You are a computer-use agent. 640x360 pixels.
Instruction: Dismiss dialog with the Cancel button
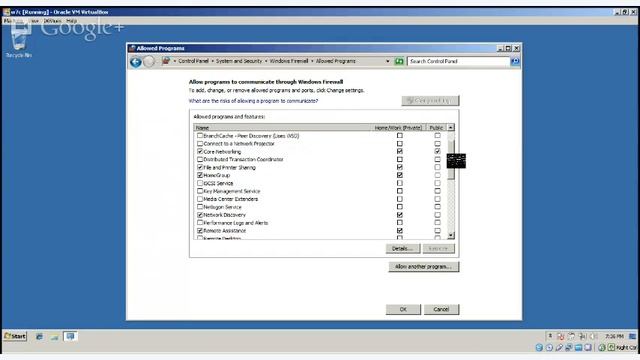441,309
